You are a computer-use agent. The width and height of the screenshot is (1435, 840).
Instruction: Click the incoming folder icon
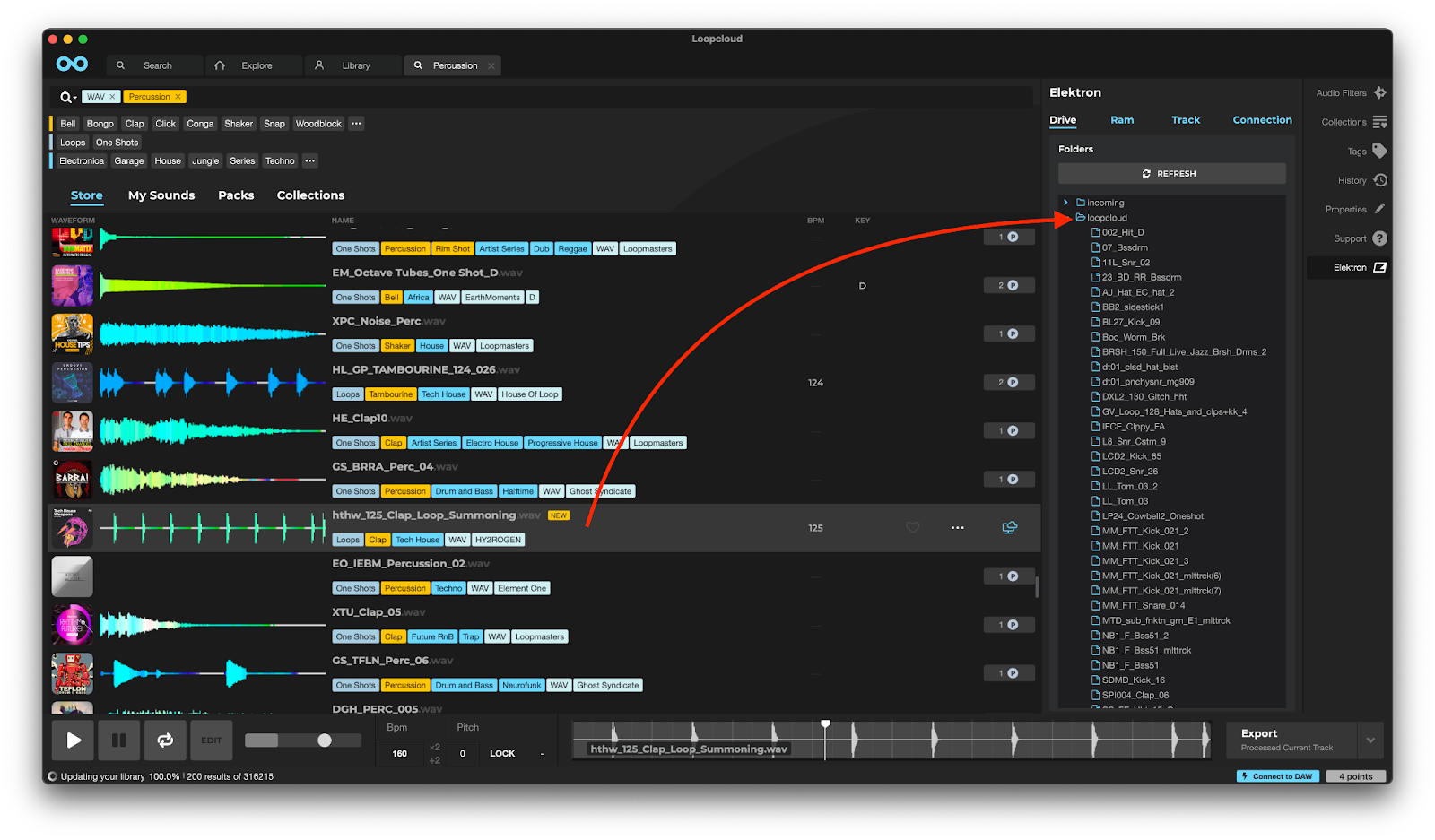coord(1081,203)
